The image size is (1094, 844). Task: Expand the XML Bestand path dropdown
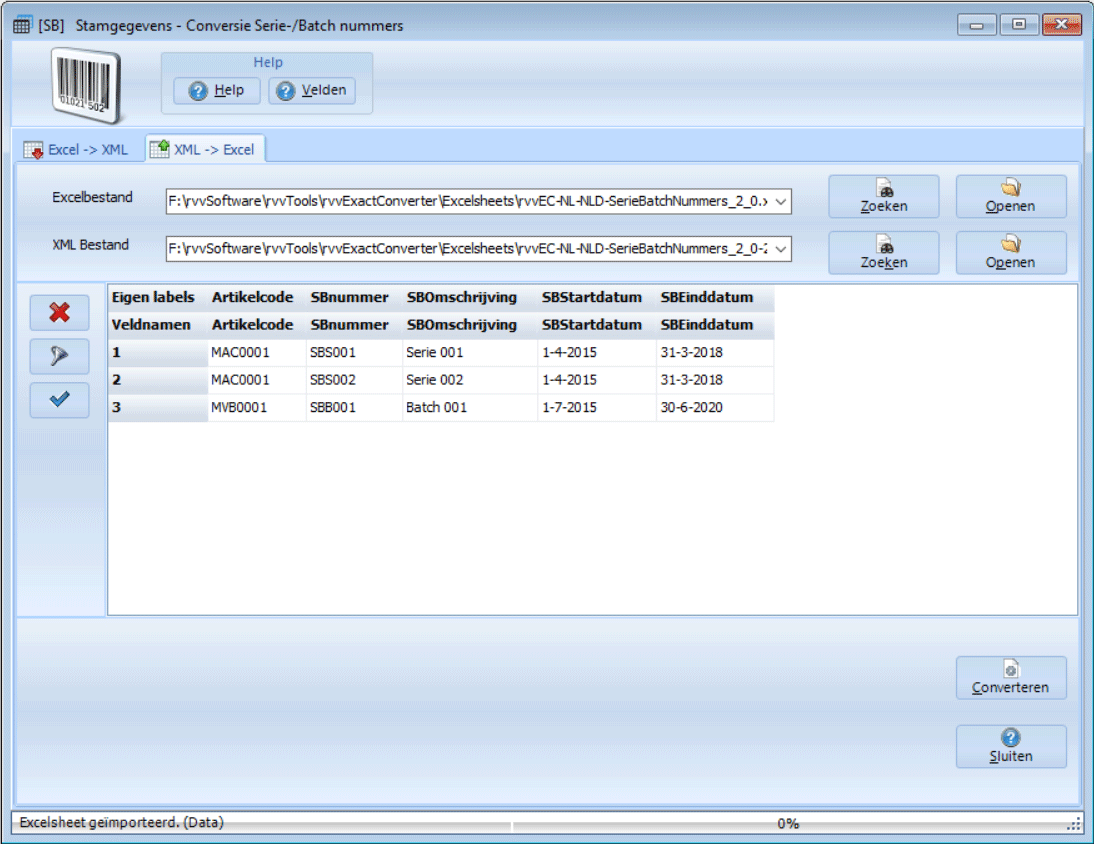[x=781, y=249]
